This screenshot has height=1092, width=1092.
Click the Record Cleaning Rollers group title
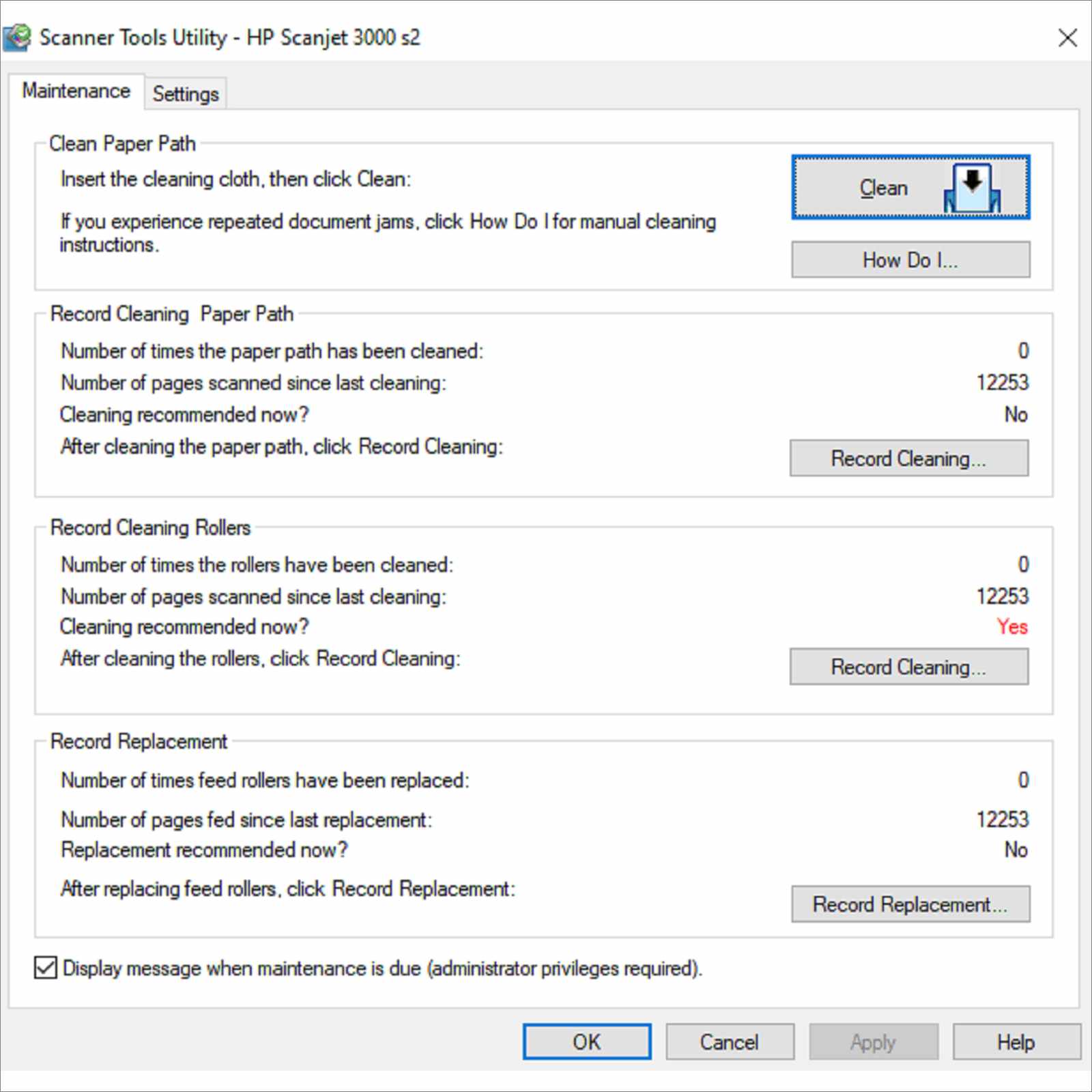150,528
